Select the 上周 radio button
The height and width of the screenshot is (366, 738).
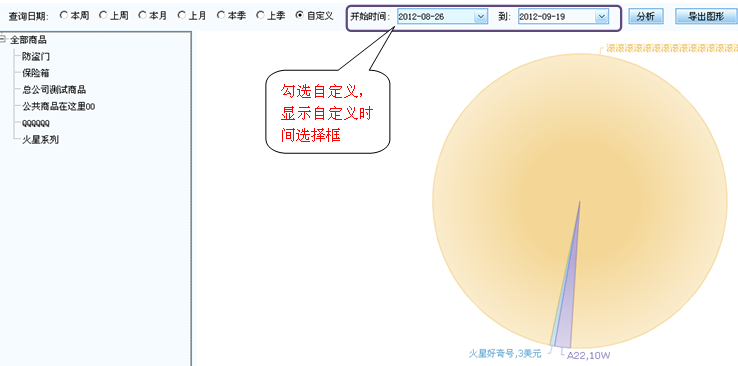click(x=103, y=16)
